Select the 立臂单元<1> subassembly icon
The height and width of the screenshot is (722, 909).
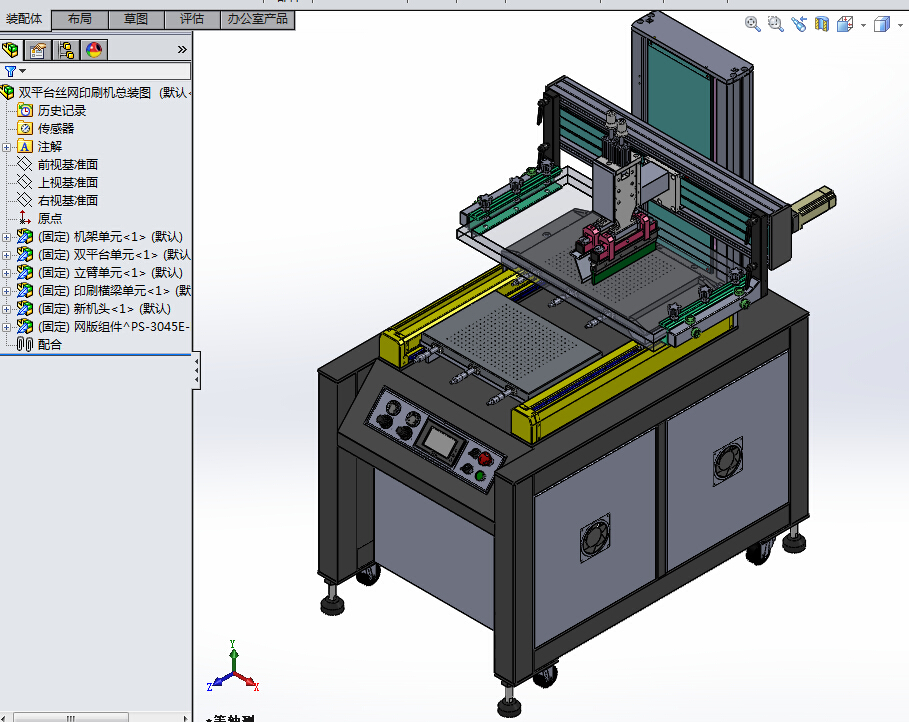coord(25,273)
